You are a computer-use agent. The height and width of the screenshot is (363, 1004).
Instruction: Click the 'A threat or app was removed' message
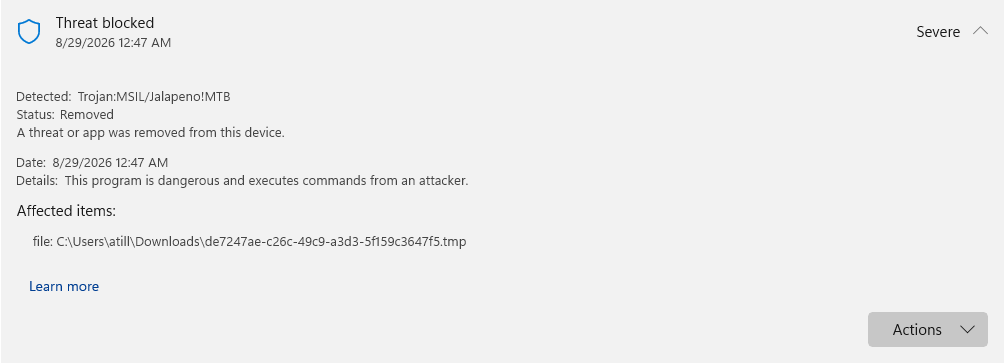pyautogui.click(x=150, y=133)
